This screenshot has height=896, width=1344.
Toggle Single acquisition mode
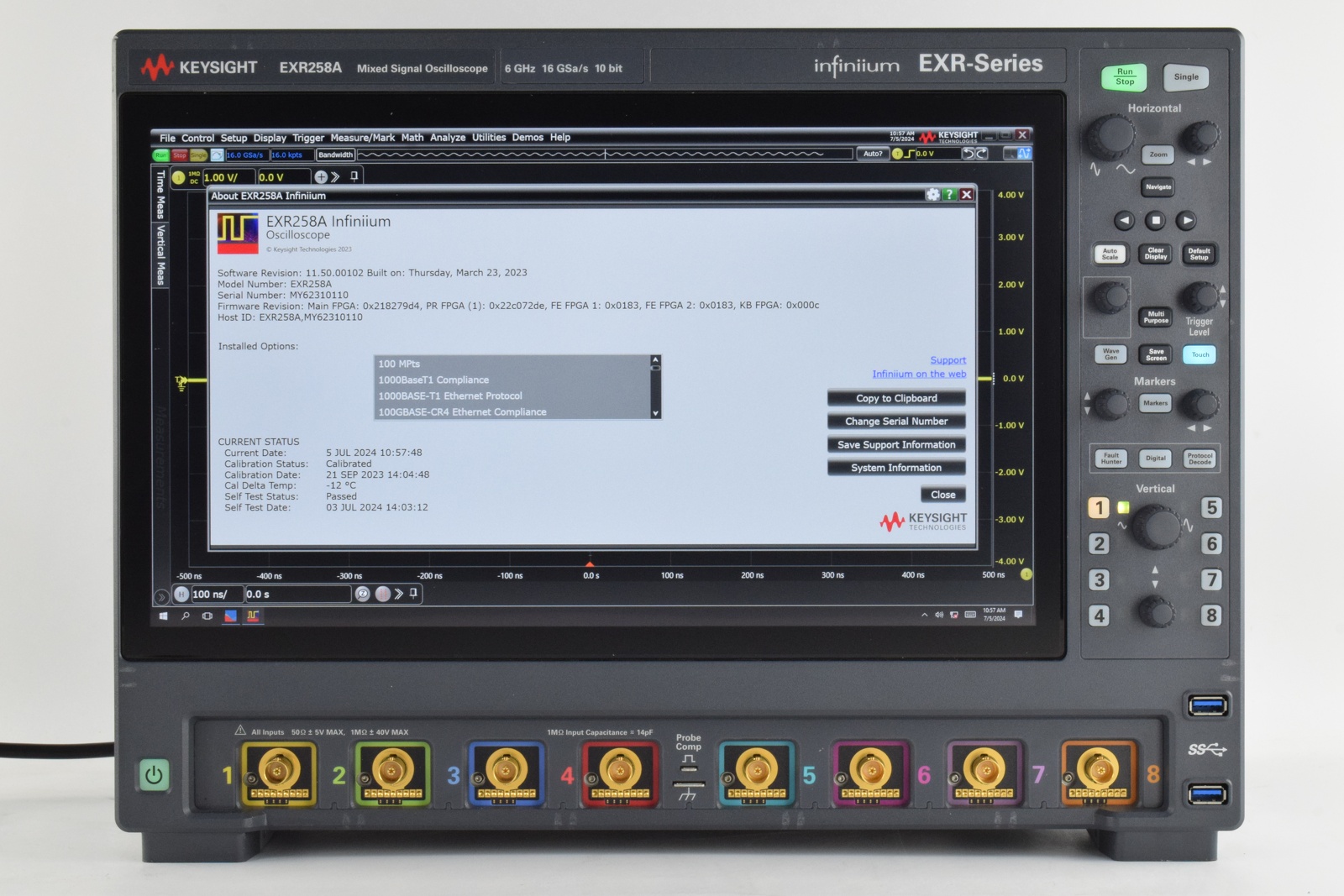(x=197, y=155)
